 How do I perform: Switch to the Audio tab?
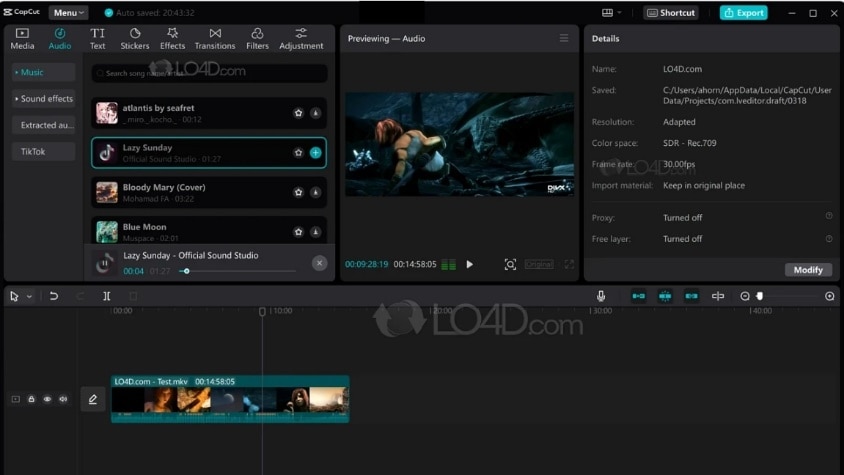click(60, 39)
